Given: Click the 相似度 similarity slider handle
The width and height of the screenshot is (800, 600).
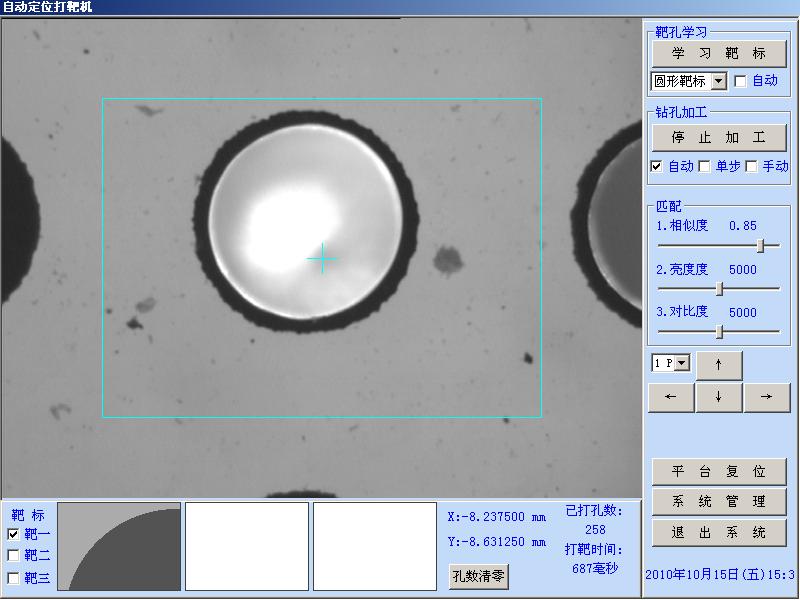Looking at the screenshot, I should tap(761, 245).
